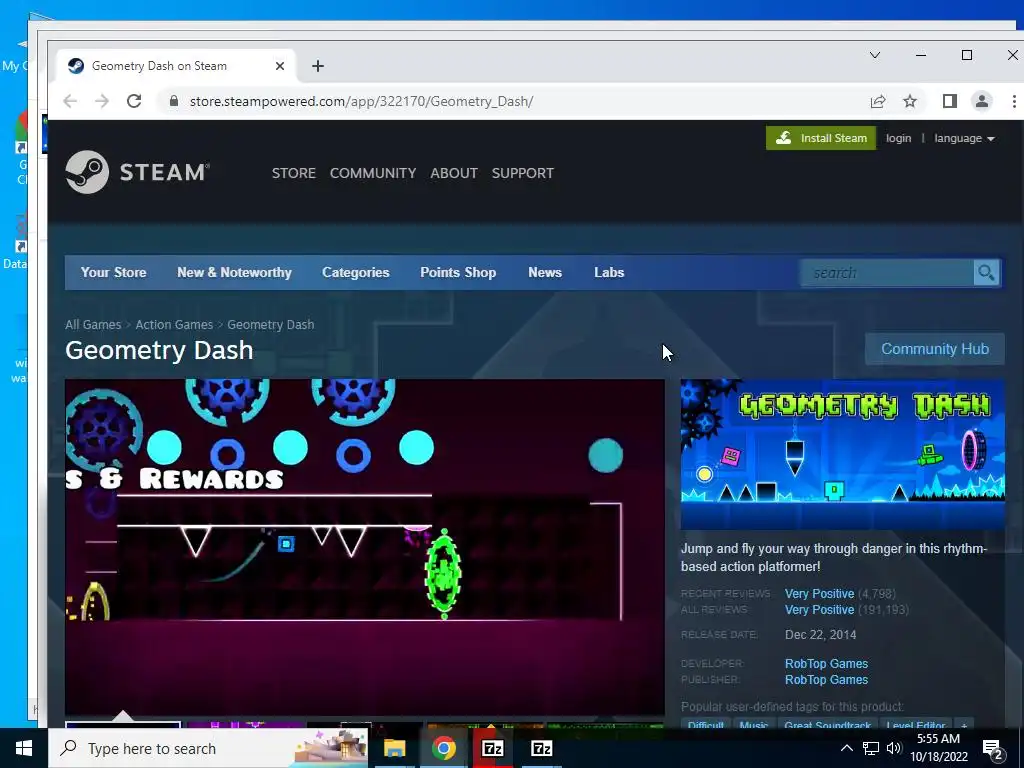This screenshot has height=768, width=1024.
Task: Click the first 7-Zip taskbar icon
Action: pos(492,748)
